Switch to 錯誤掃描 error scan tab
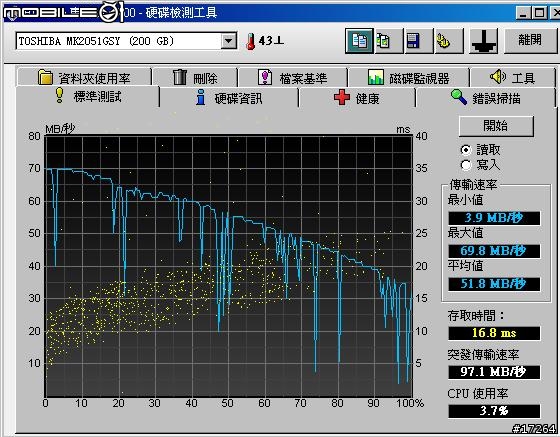This screenshot has width=560, height=437. click(486, 98)
